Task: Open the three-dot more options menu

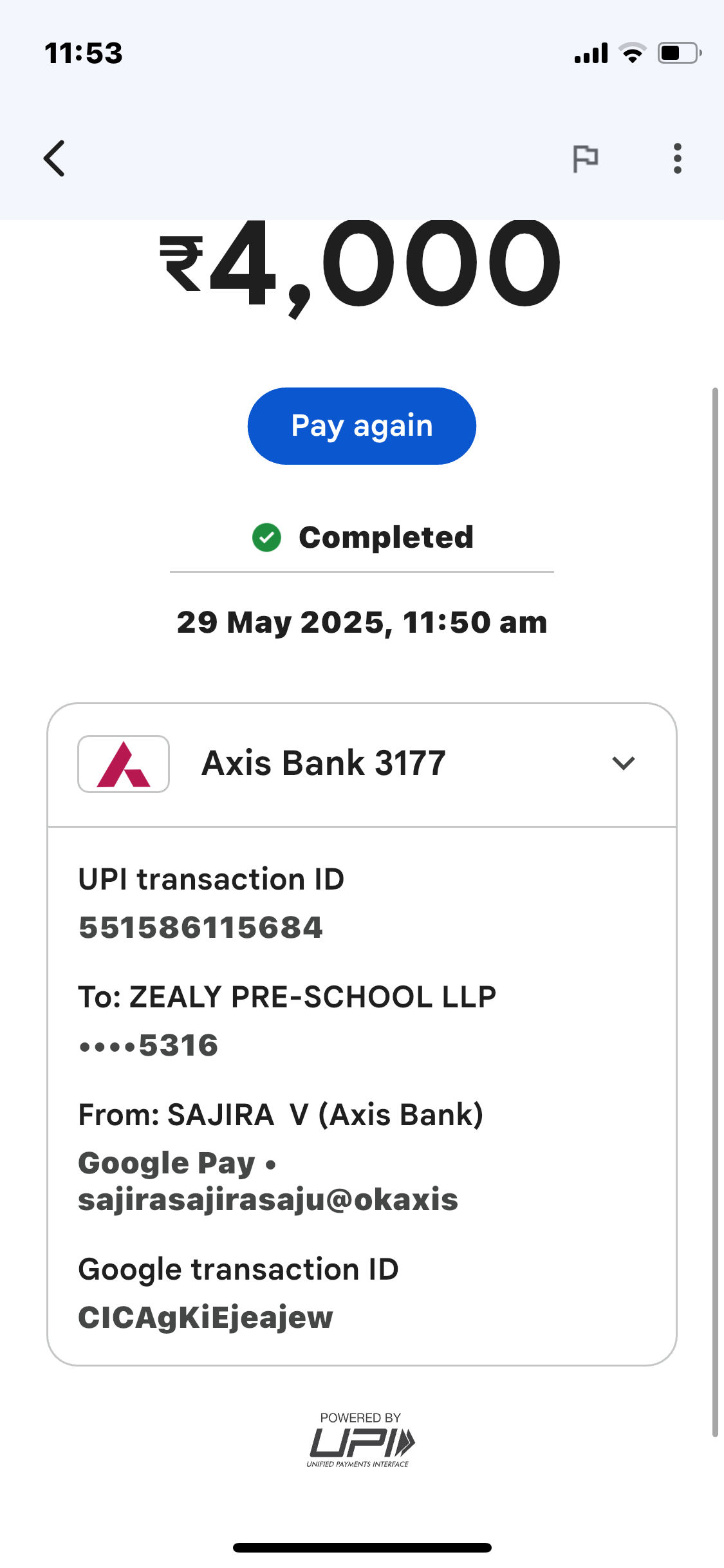Action: [x=677, y=158]
